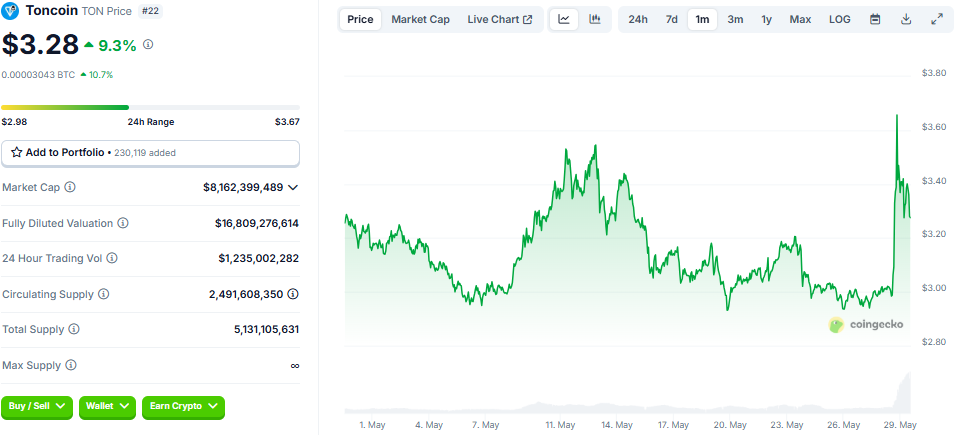955x435 pixels.
Task: Switch to the Market Cap tab
Action: (420, 19)
